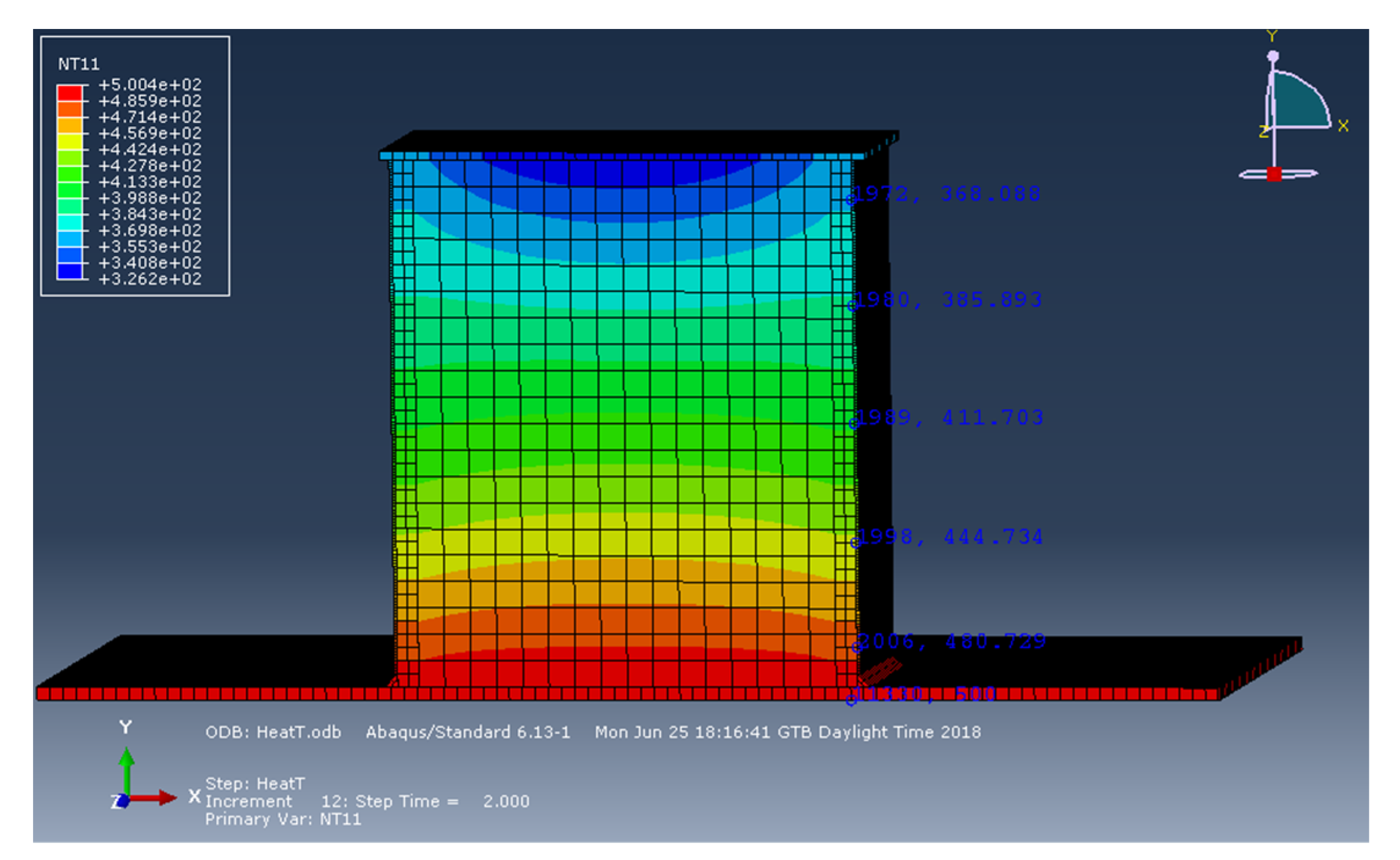Select the red legend swatch at +5.004e+02
The width and height of the screenshot is (1400, 860).
coord(70,93)
